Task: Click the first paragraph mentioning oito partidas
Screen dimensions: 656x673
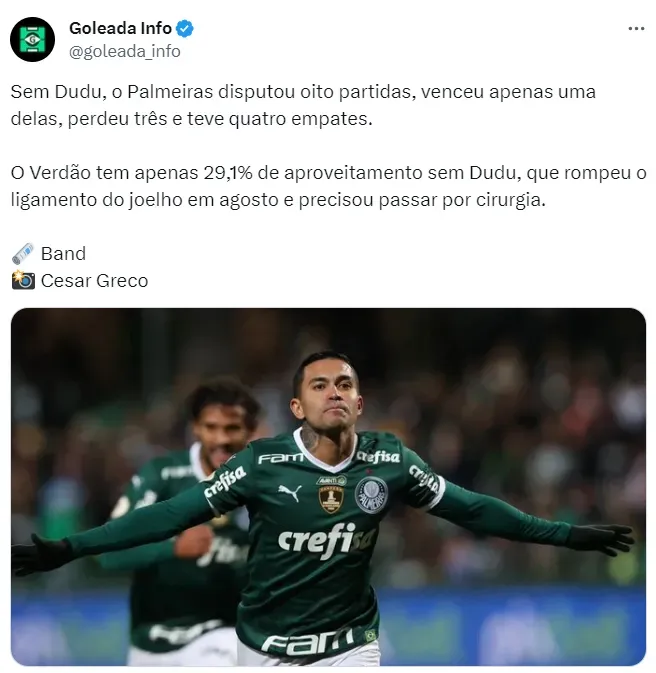Action: [x=303, y=105]
